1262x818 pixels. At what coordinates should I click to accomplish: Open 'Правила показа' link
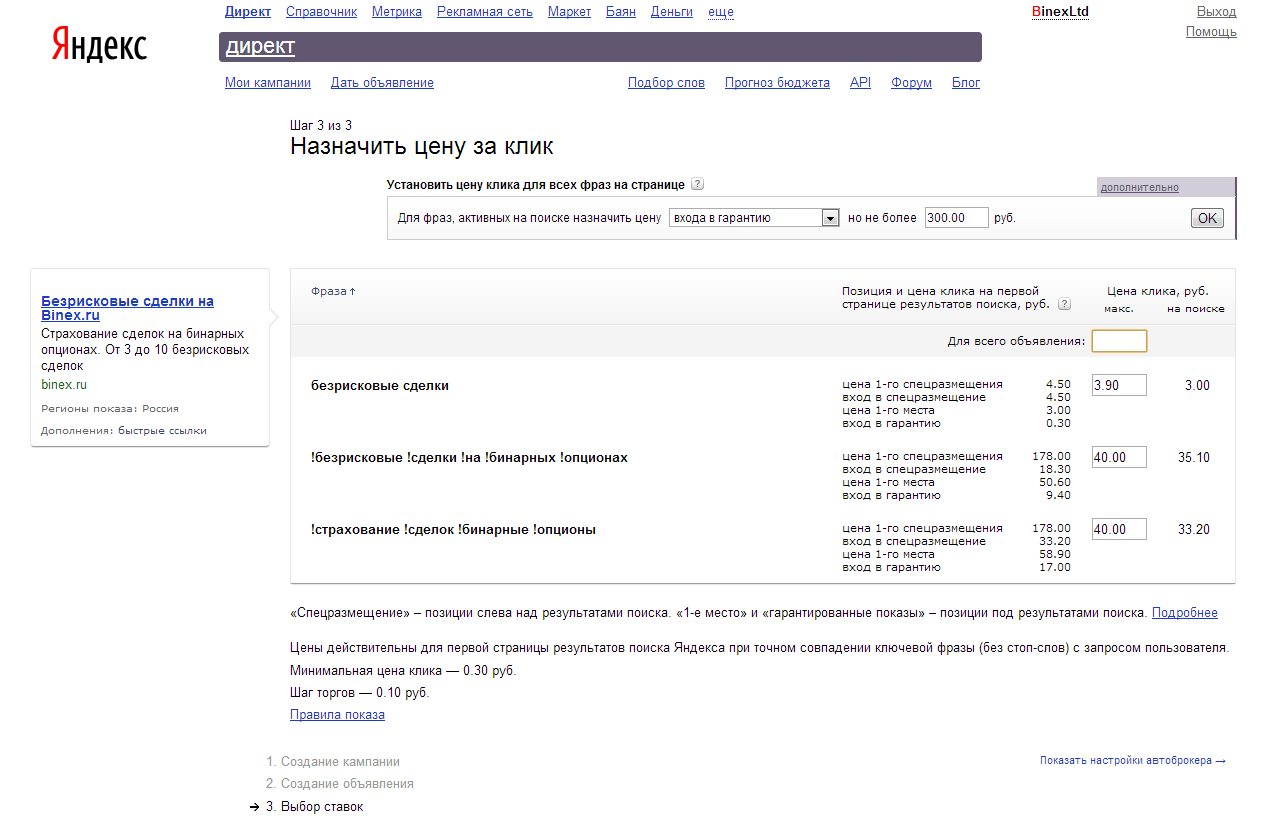coord(337,715)
